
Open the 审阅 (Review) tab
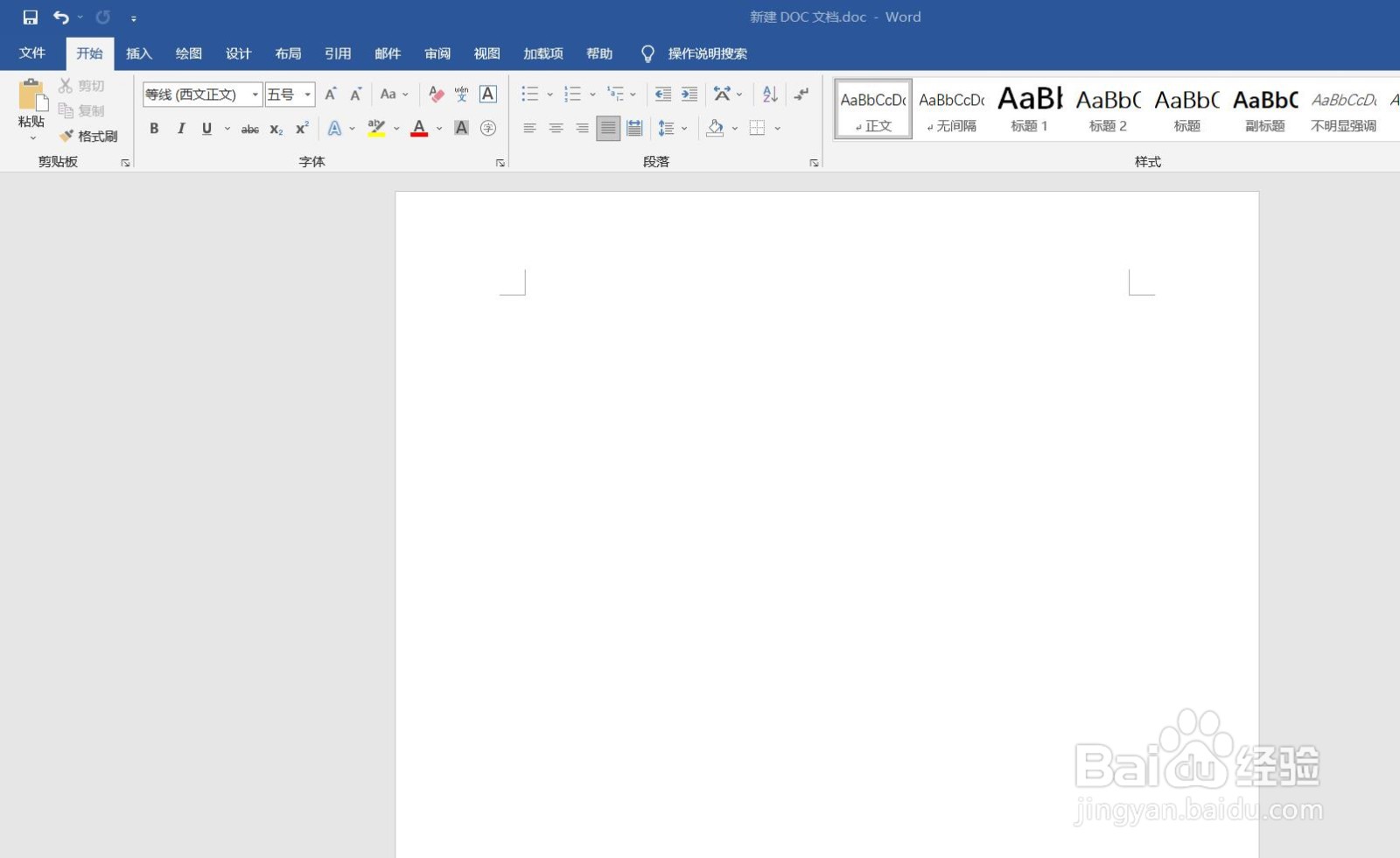[437, 53]
